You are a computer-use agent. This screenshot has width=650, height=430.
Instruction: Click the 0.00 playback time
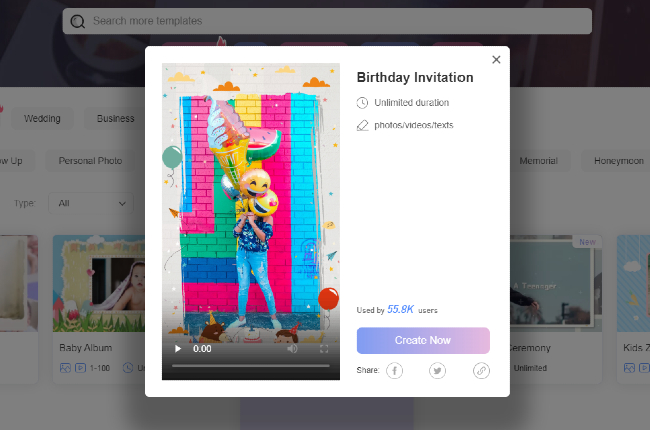pos(202,349)
